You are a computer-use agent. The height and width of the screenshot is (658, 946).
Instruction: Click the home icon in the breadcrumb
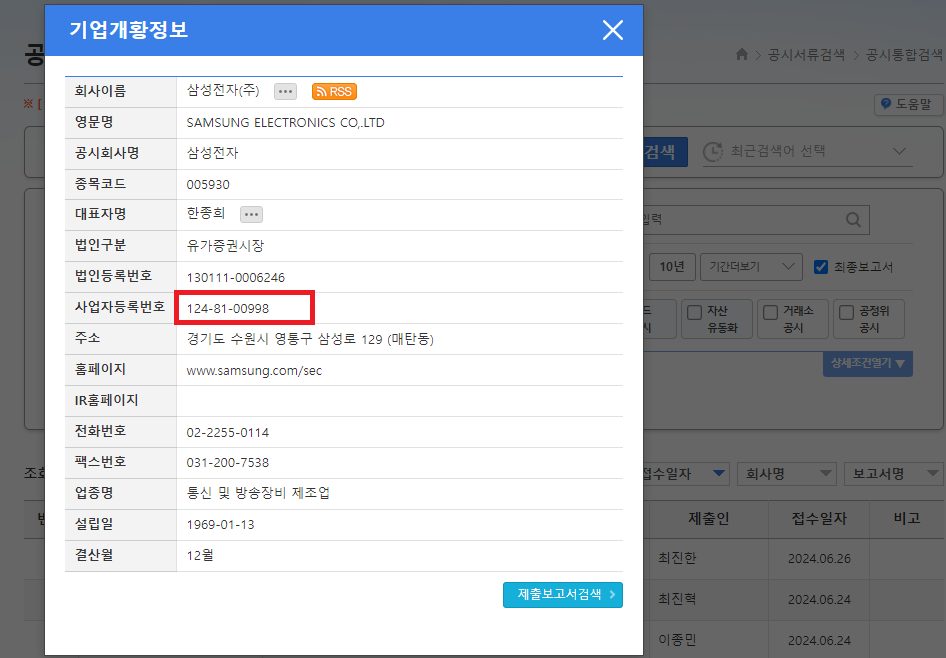(x=742, y=54)
